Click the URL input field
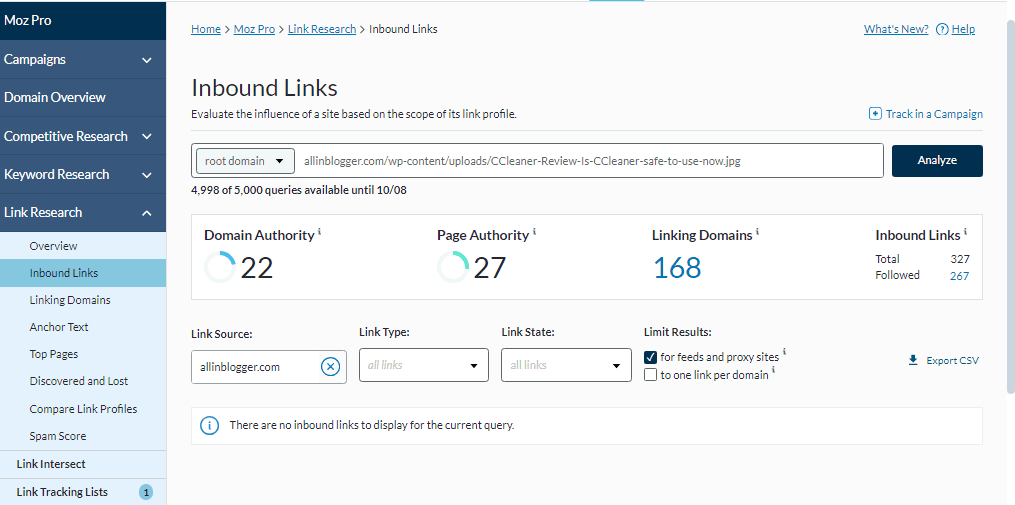 pyautogui.click(x=589, y=161)
